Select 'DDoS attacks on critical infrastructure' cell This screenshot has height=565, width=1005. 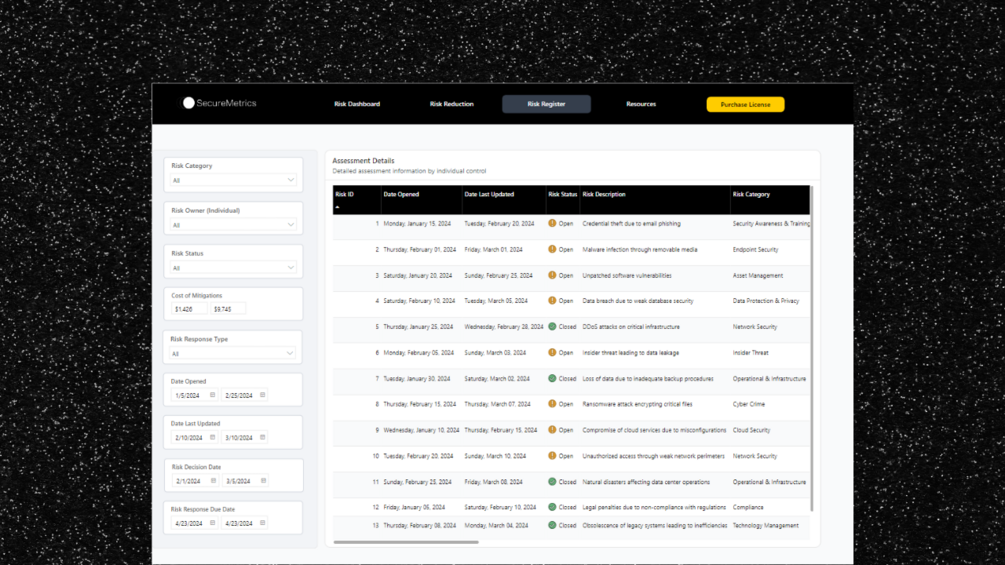point(631,327)
